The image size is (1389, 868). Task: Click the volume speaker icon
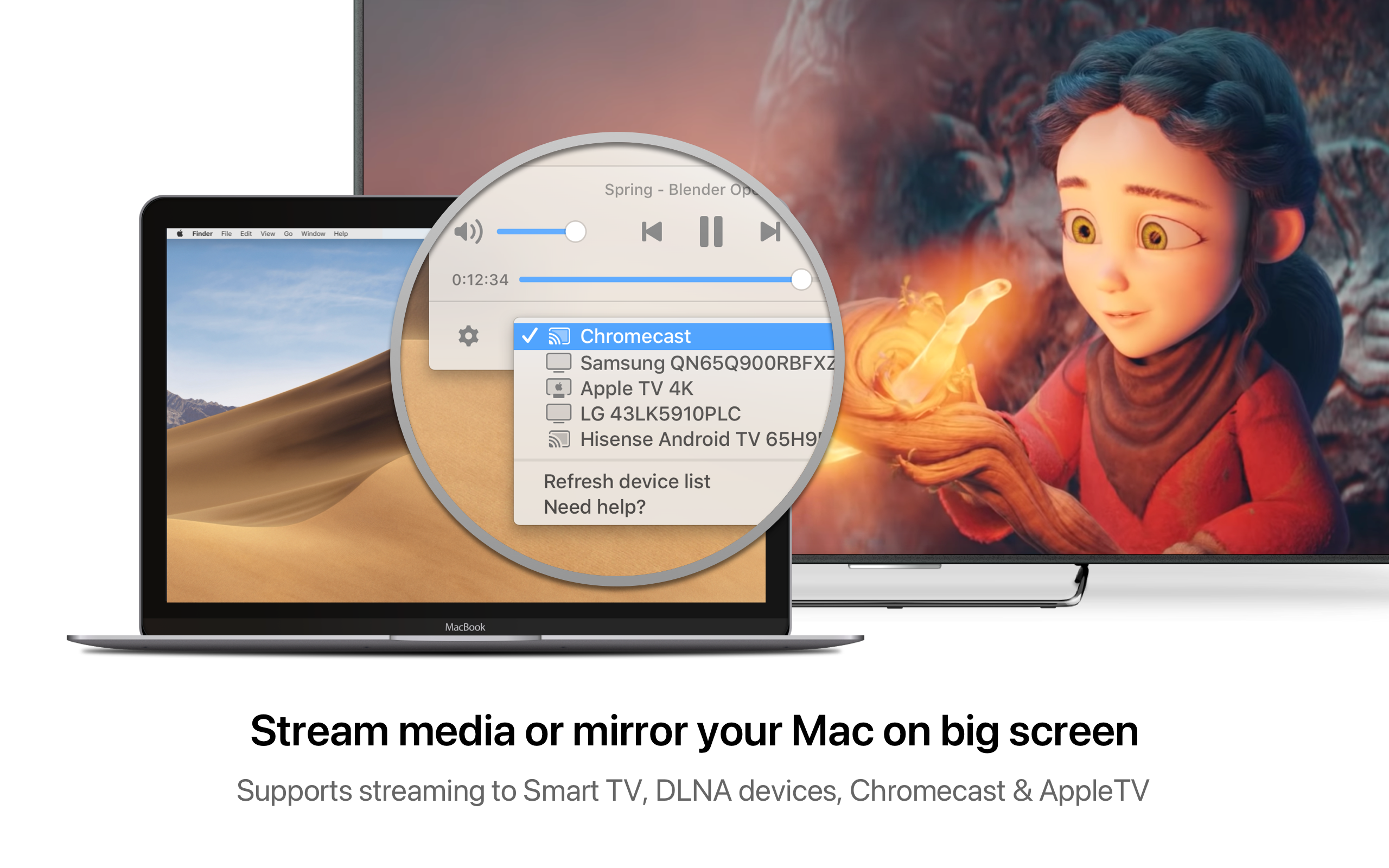click(x=469, y=231)
